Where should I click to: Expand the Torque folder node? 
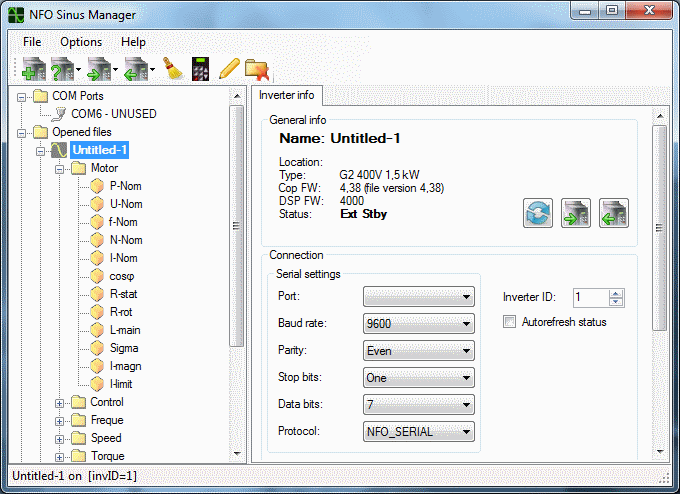click(x=59, y=457)
